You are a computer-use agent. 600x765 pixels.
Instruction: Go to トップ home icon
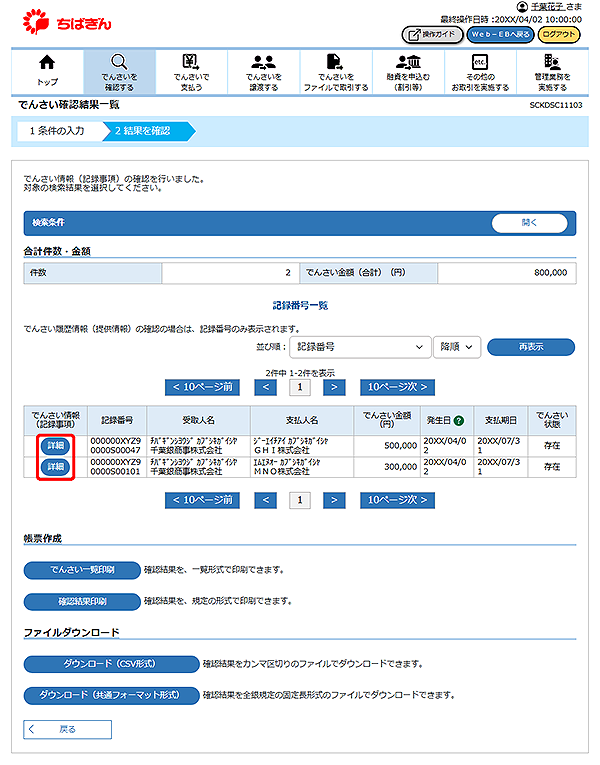[x=47, y=71]
